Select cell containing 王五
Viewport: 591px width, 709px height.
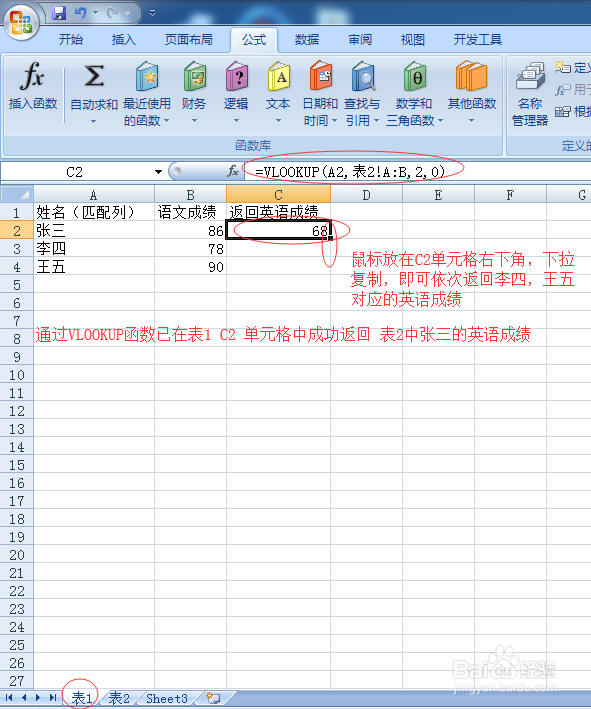click(x=94, y=267)
